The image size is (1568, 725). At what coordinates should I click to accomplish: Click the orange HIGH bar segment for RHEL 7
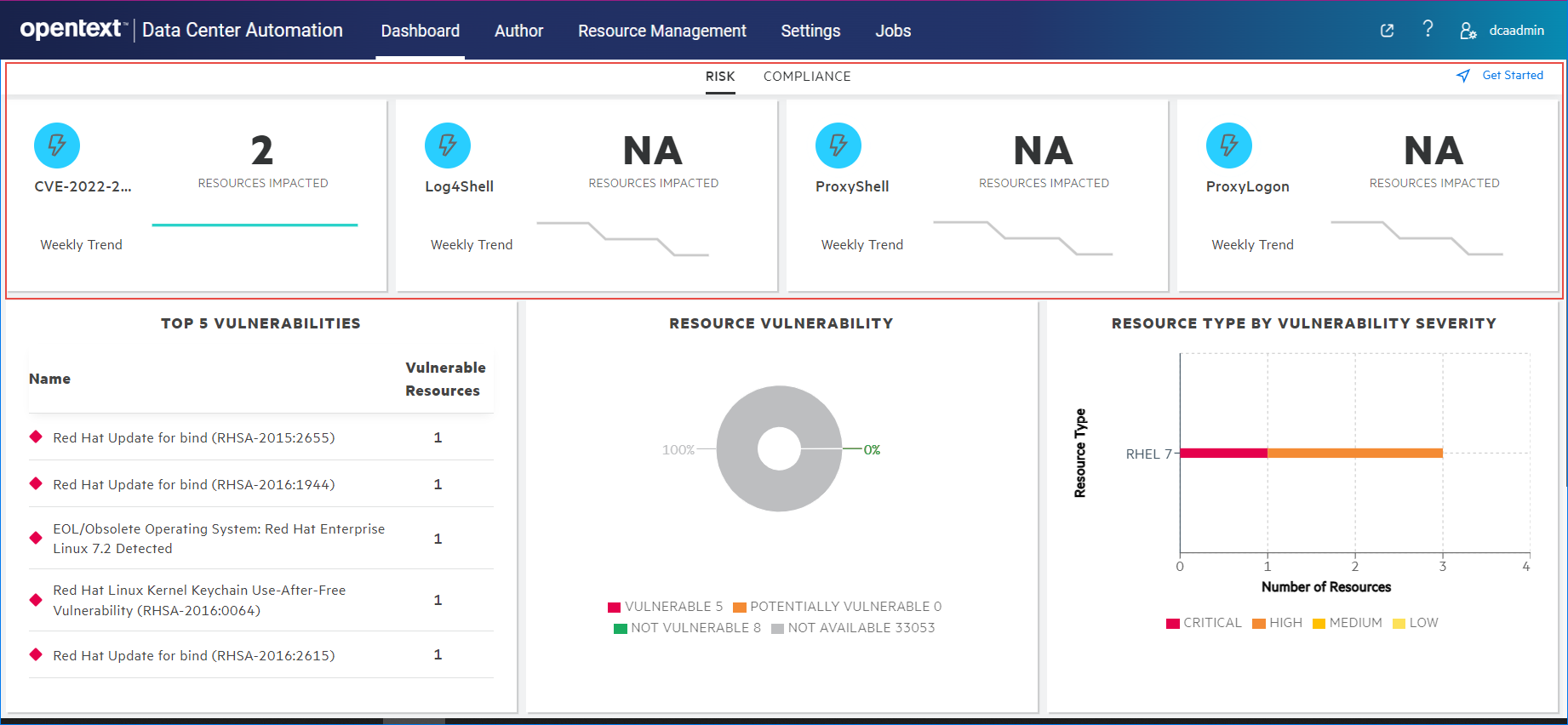[1354, 454]
